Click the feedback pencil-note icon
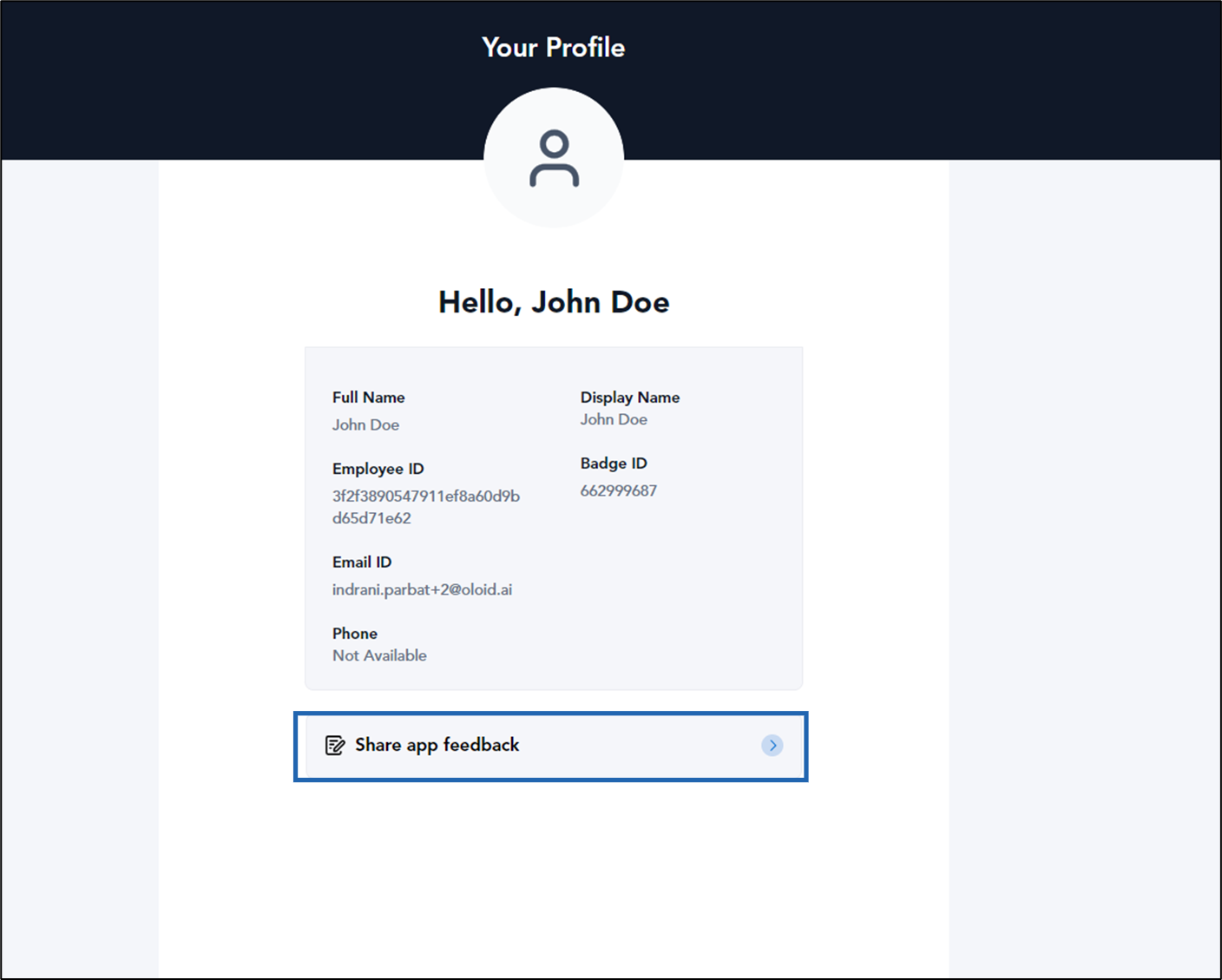Viewport: 1222px width, 980px height. 335,746
